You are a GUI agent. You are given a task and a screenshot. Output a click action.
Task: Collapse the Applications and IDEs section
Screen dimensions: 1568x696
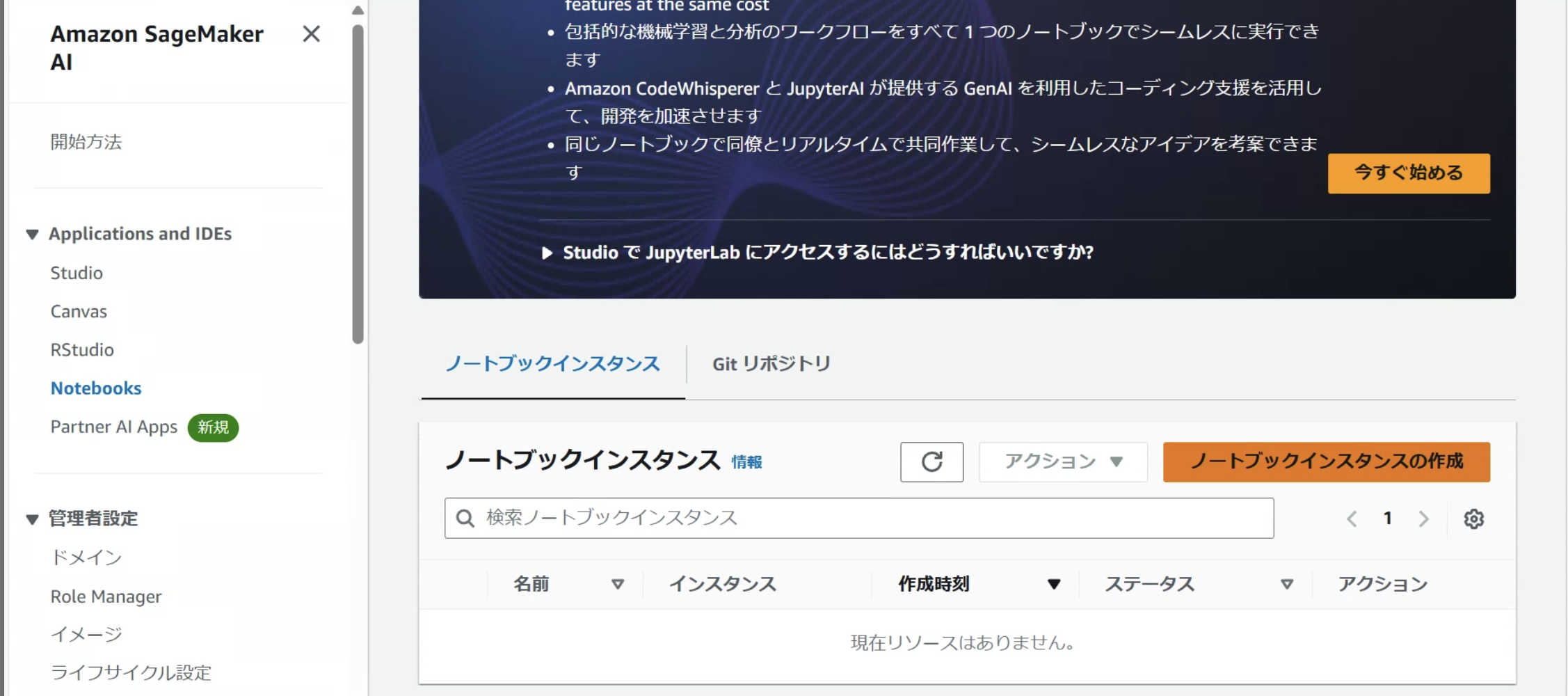coord(31,235)
